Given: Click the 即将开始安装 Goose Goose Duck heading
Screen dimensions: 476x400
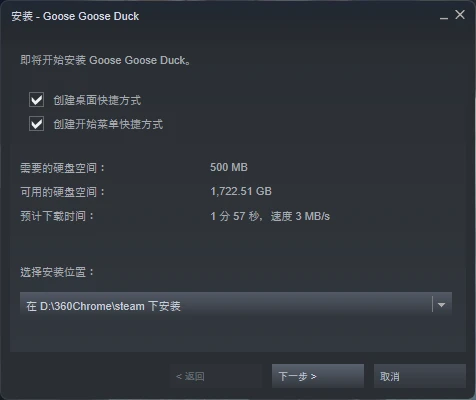Looking at the screenshot, I should (x=105, y=60).
